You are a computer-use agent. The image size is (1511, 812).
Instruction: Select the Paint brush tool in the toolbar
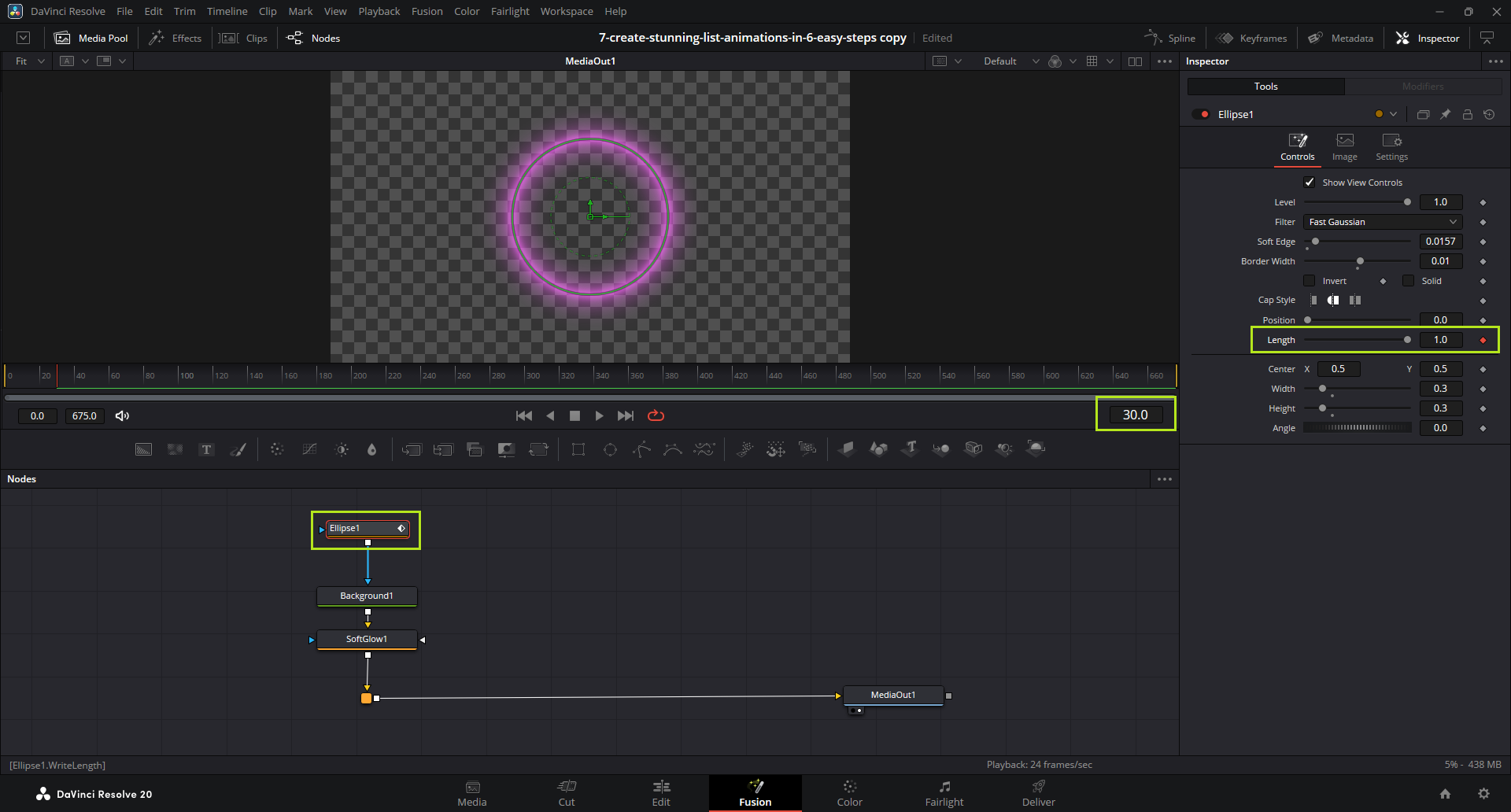(x=238, y=449)
